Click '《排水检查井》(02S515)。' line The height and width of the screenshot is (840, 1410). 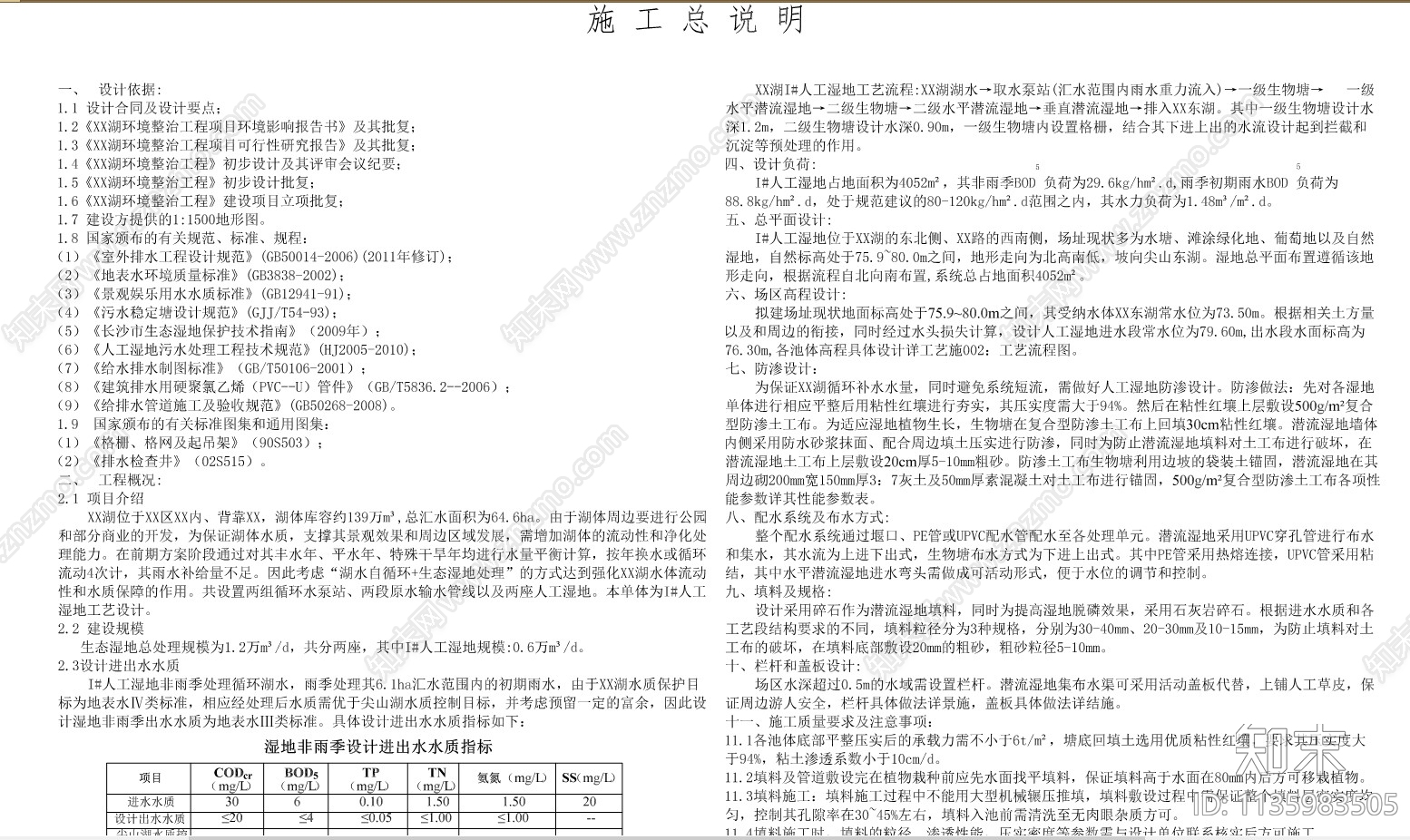point(164,461)
